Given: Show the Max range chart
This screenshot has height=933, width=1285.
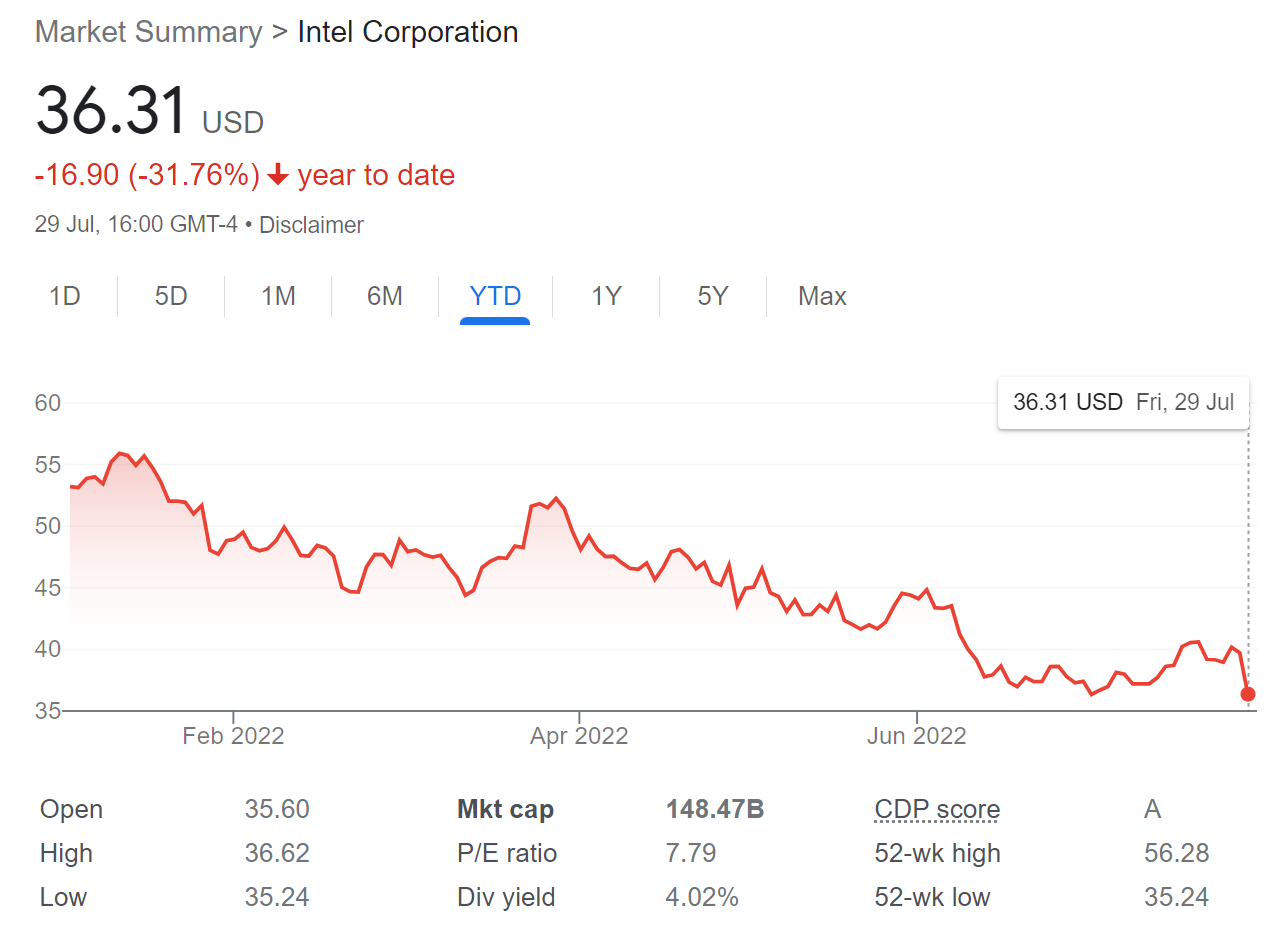Looking at the screenshot, I should point(822,297).
